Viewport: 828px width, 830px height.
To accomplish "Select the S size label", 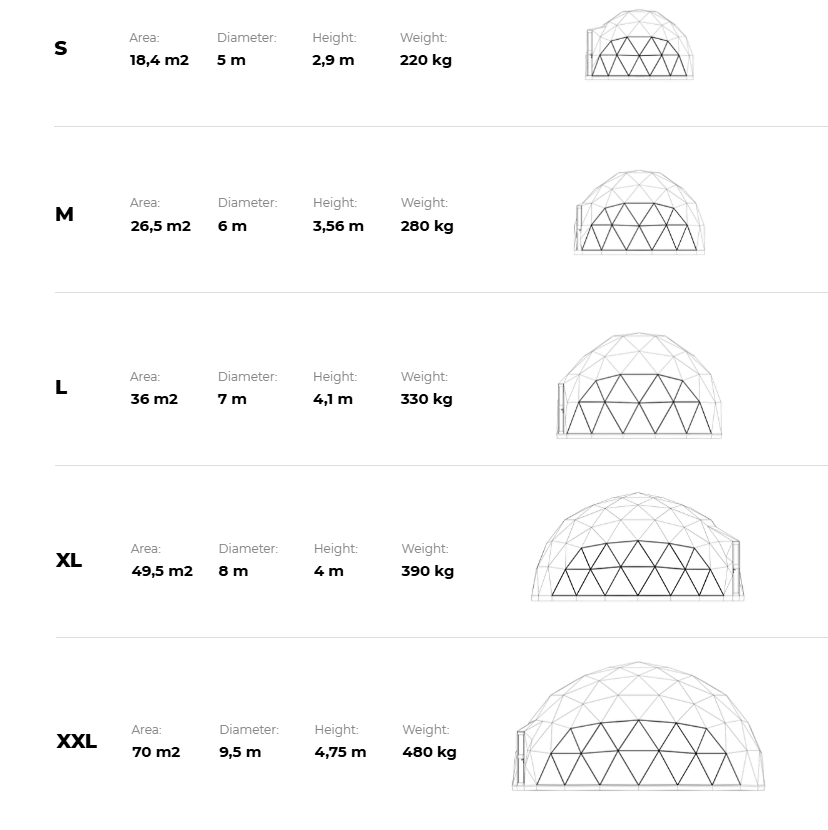I will coord(61,48).
